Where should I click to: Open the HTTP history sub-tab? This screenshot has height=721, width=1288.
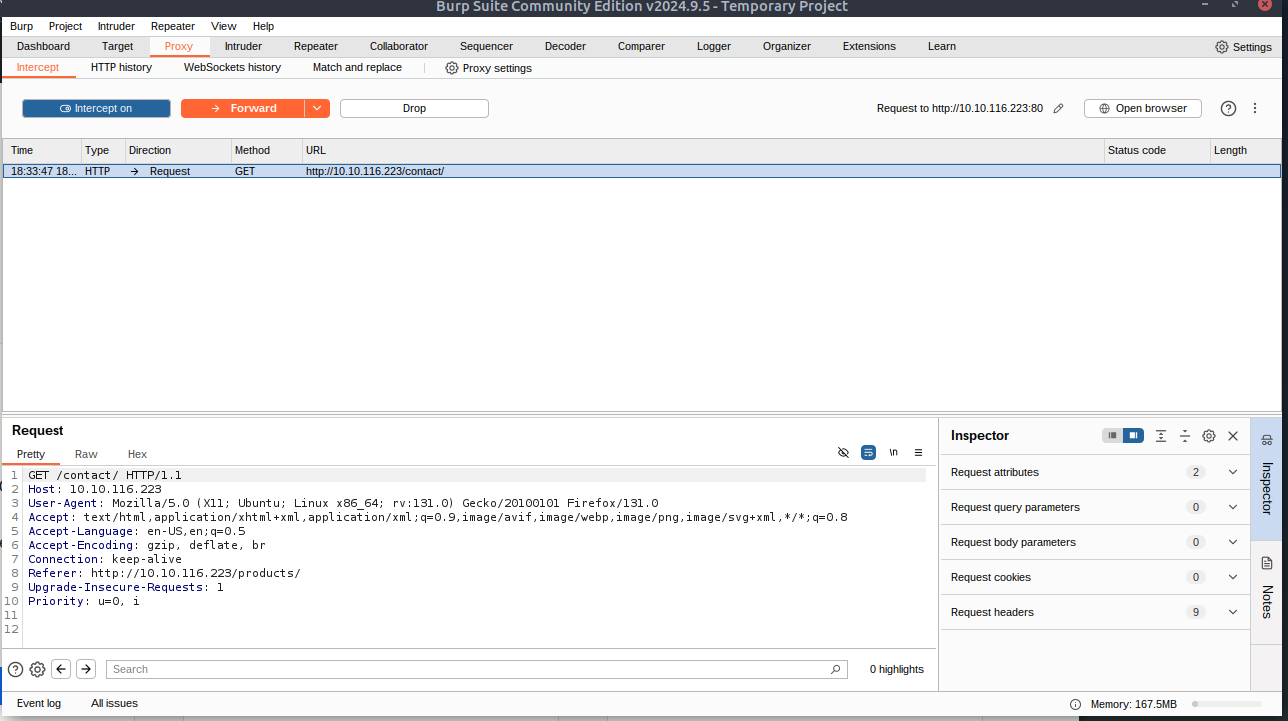coord(121,67)
